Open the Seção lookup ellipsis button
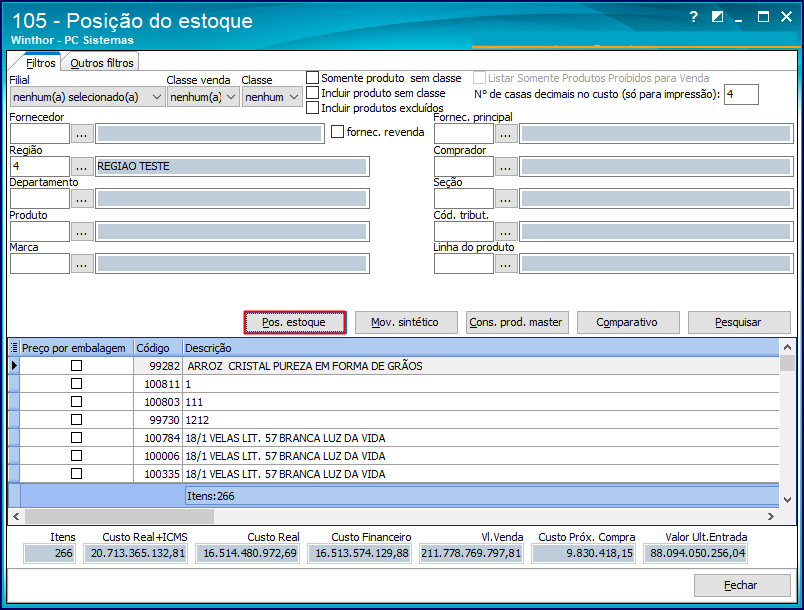This screenshot has height=610, width=804. click(x=506, y=199)
